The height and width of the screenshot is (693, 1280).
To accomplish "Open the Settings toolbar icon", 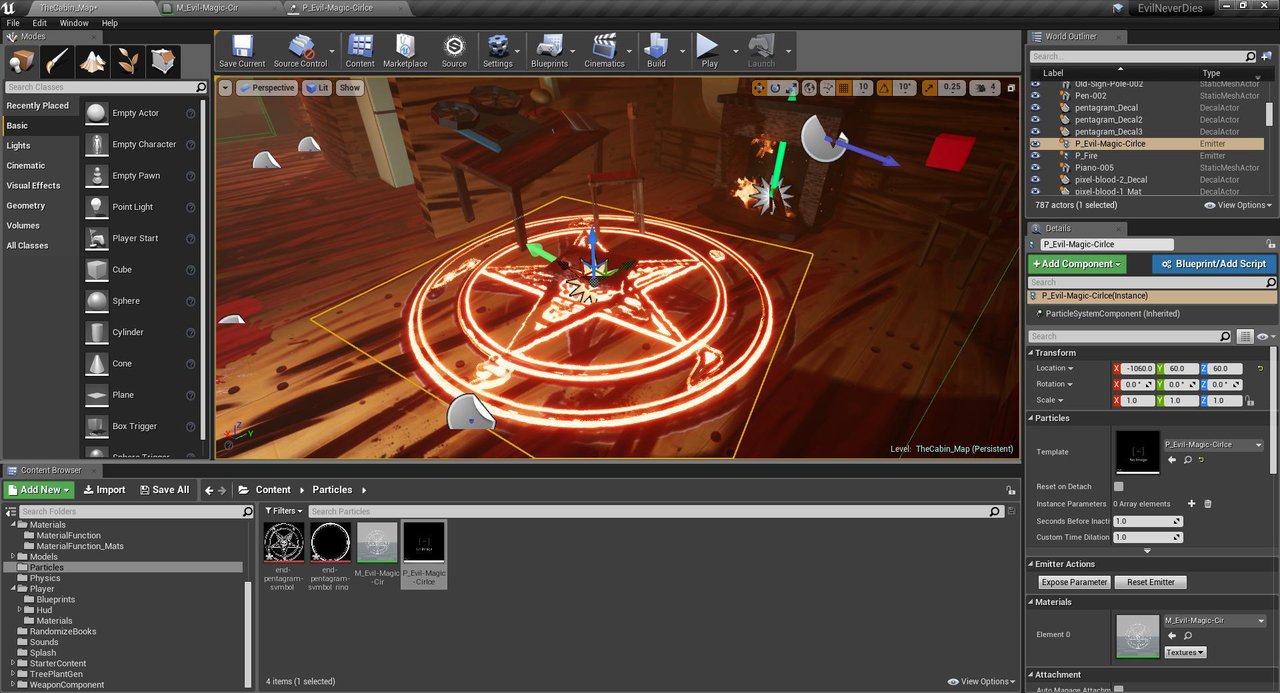I will pos(497,50).
